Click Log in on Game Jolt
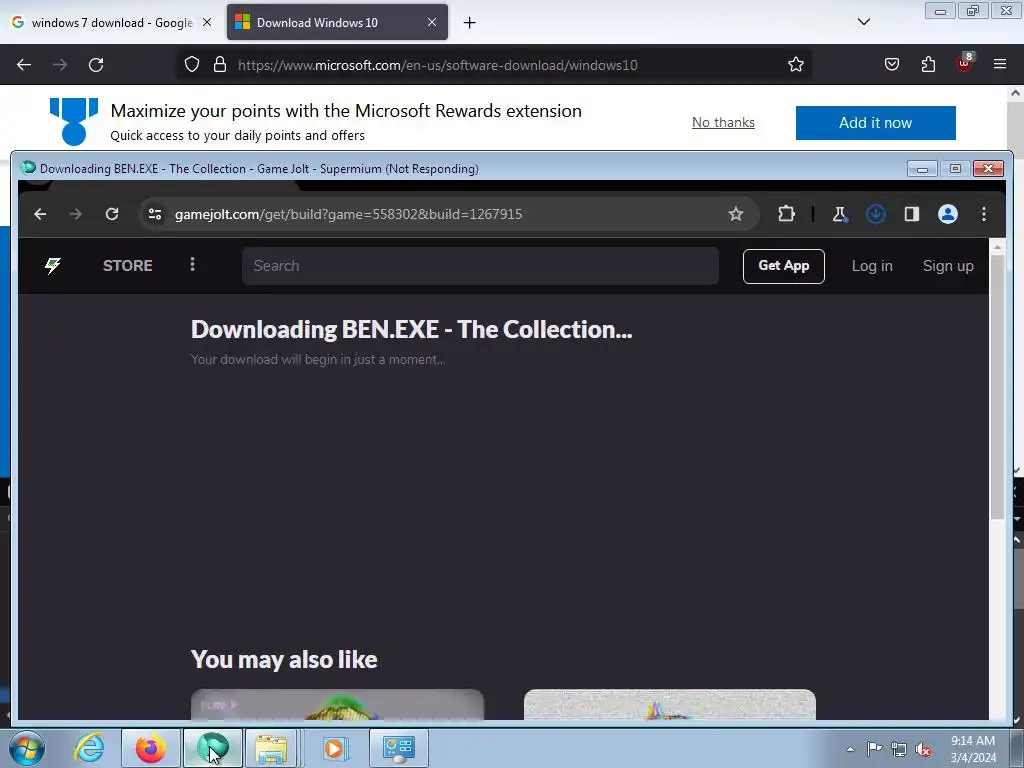This screenshot has width=1024, height=768. (x=872, y=266)
